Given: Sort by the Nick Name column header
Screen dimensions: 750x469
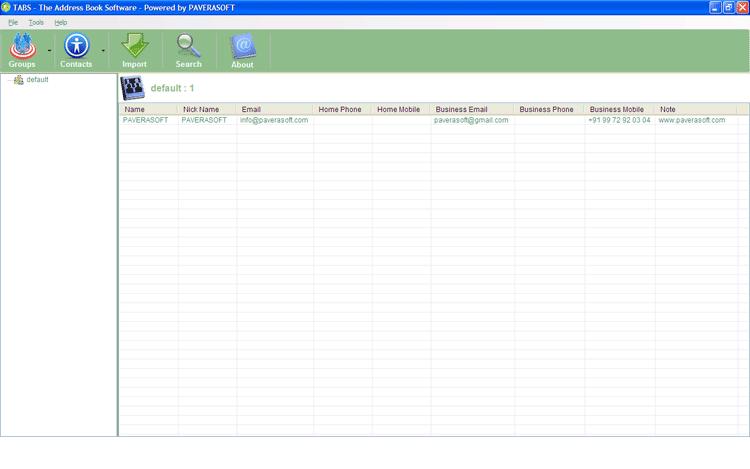Looking at the screenshot, I should [x=207, y=109].
